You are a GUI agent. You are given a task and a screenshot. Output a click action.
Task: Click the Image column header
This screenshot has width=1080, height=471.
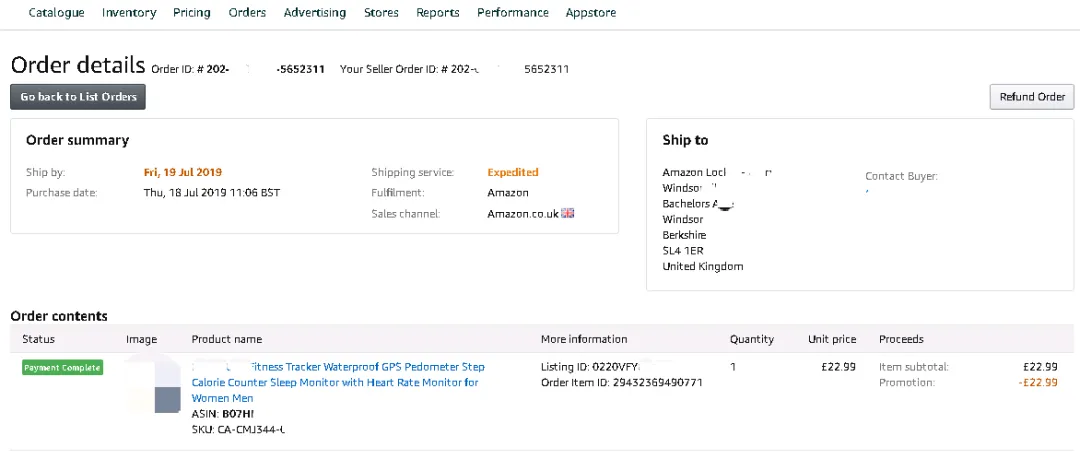(141, 339)
